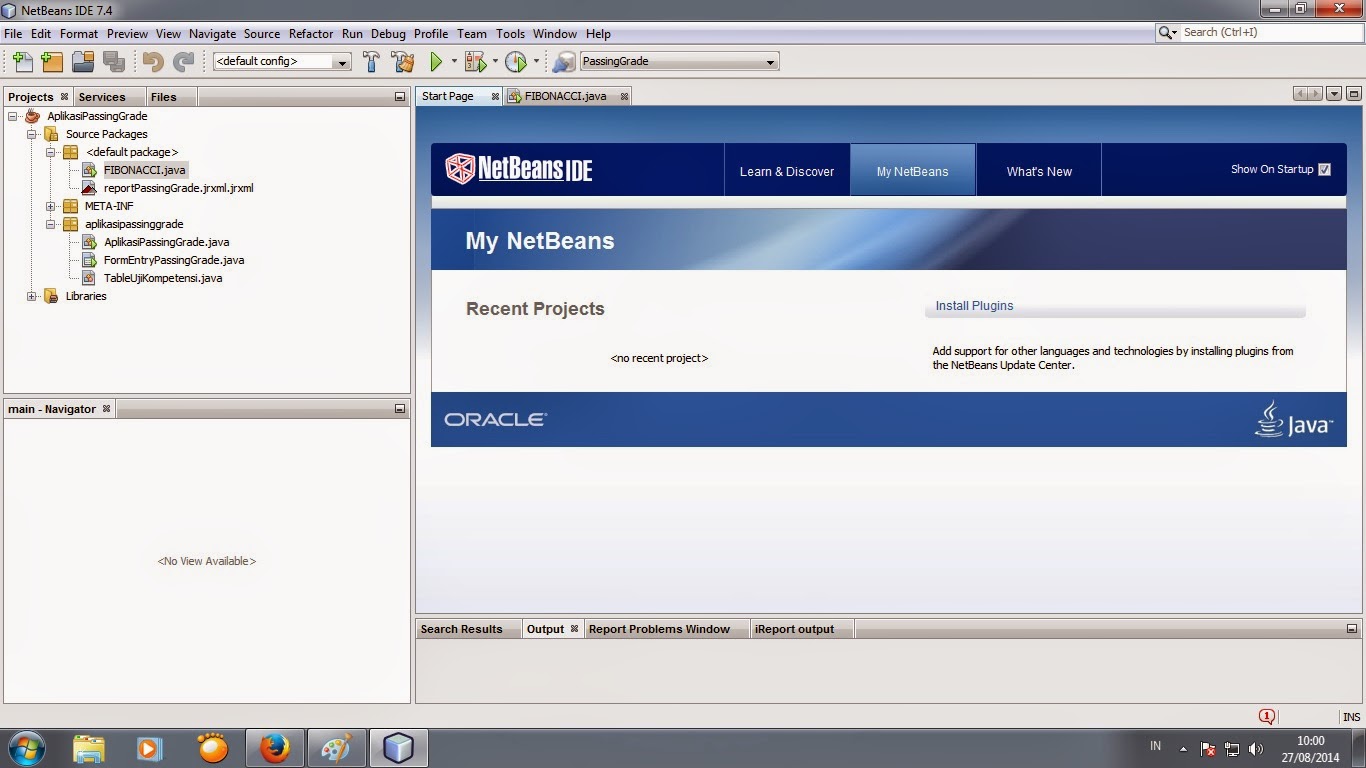Collapse the Source Packages node

pyautogui.click(x=31, y=134)
